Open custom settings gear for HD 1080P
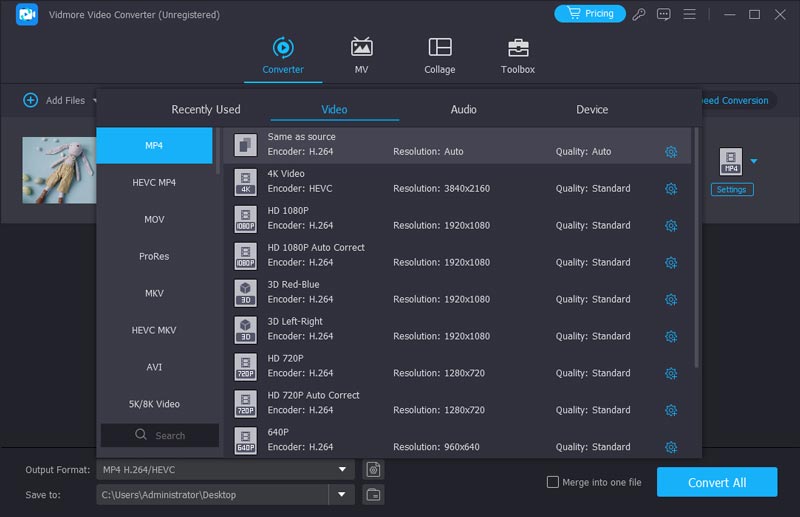The height and width of the screenshot is (517, 800). [x=671, y=226]
